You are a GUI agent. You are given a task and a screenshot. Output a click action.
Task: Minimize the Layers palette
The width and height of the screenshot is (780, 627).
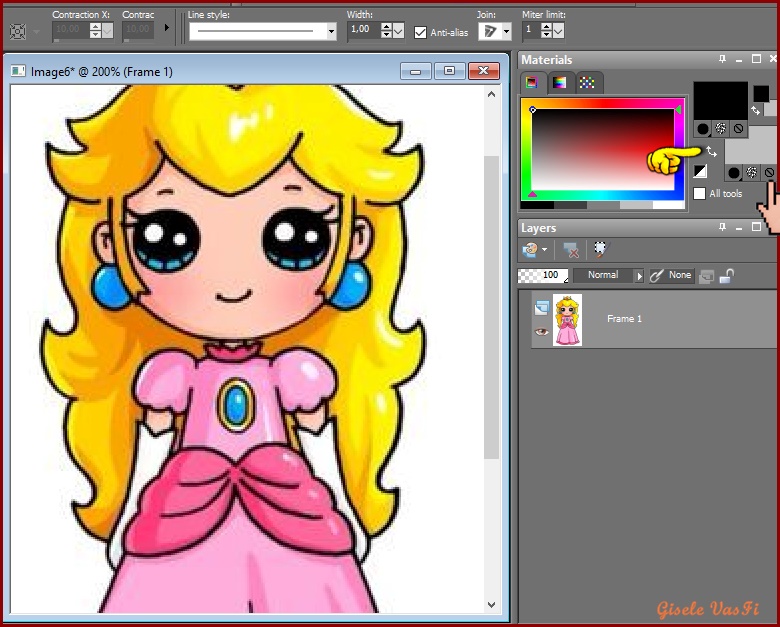click(x=739, y=228)
